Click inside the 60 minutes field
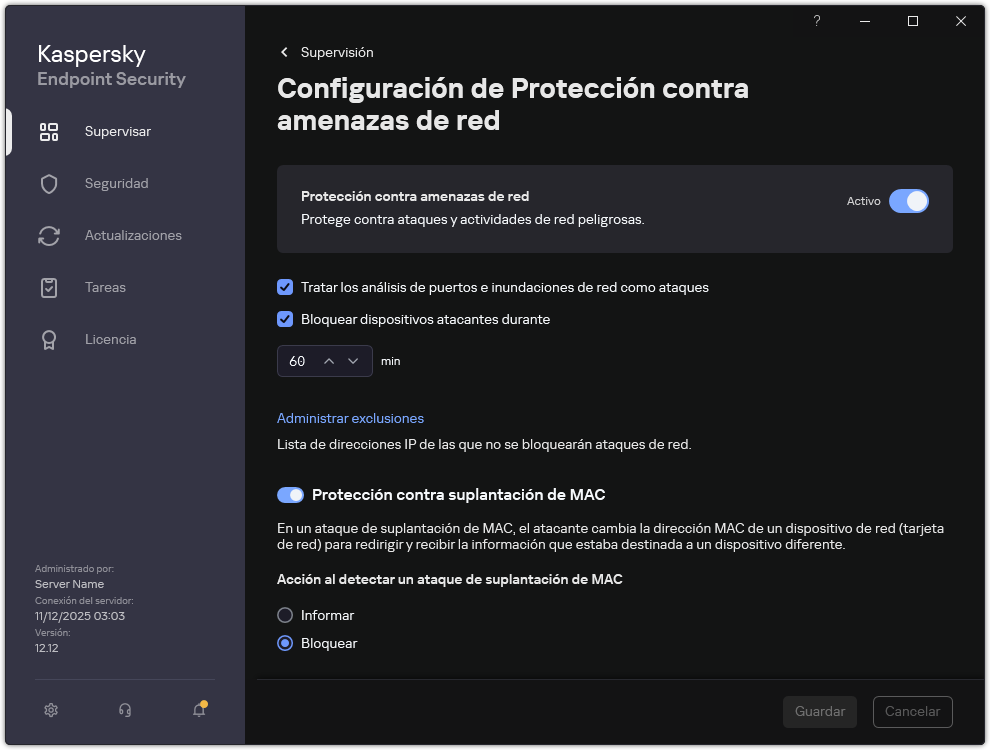The height and width of the screenshot is (750, 990). 300,361
